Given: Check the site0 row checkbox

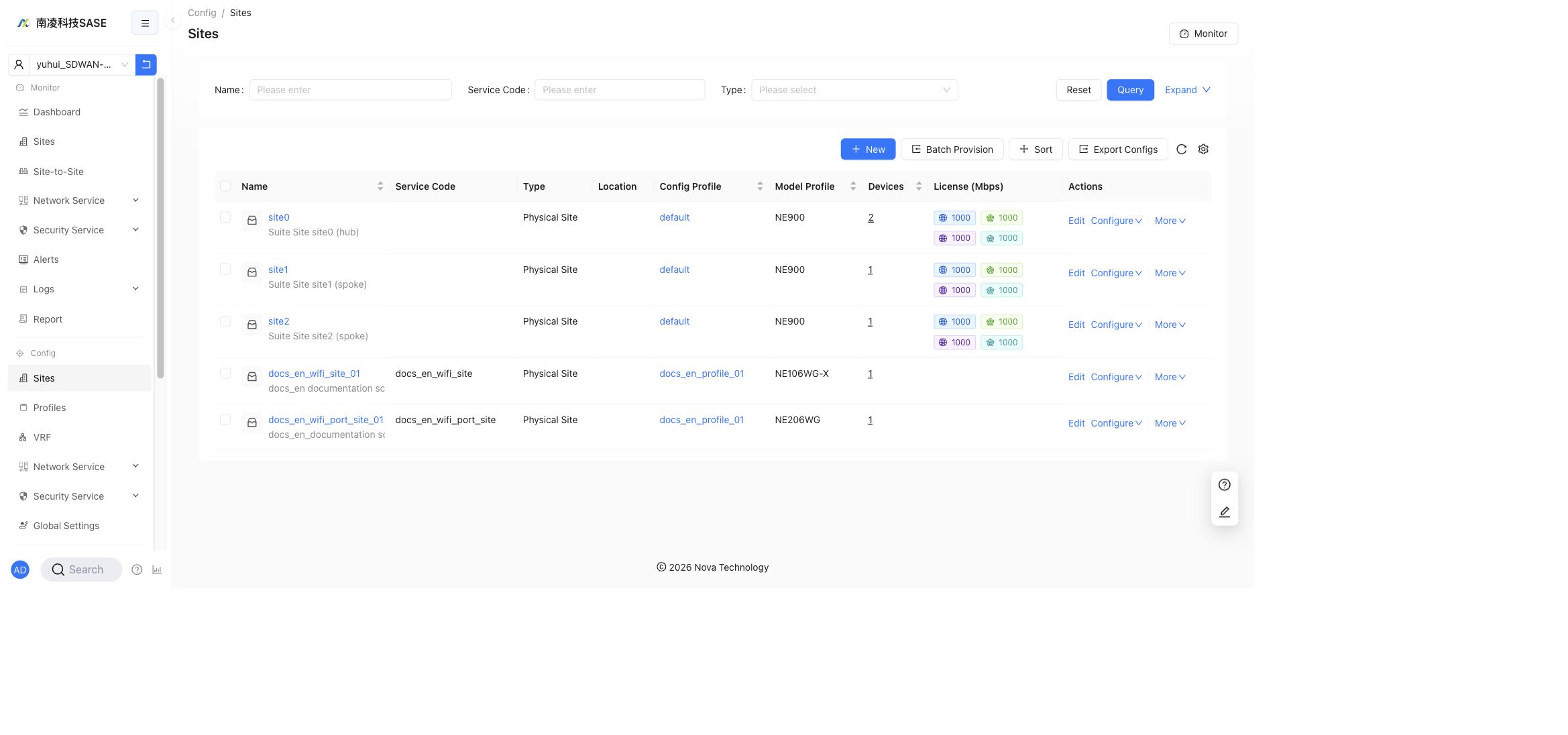Looking at the screenshot, I should pos(225,217).
